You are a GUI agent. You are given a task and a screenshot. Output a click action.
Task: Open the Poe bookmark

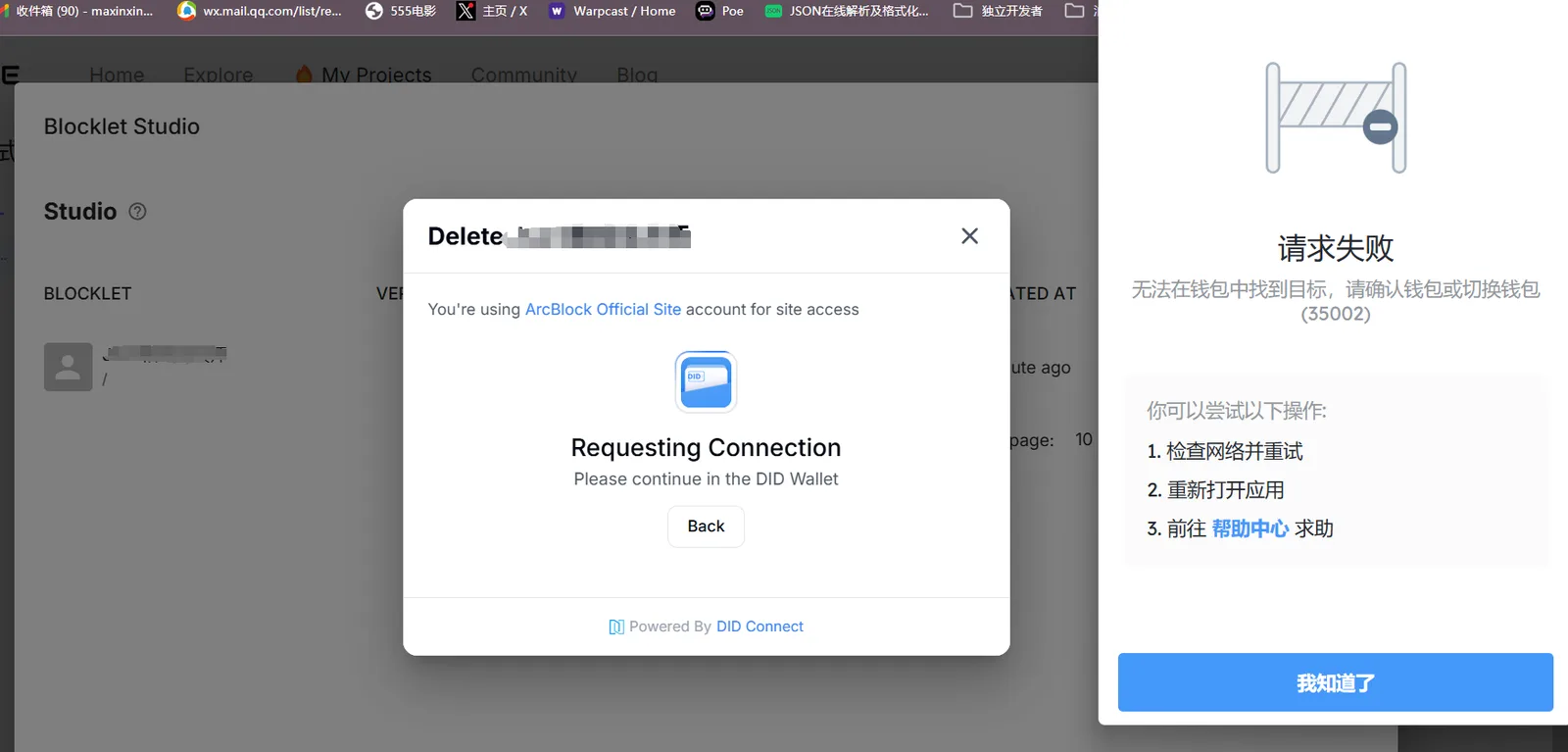point(720,11)
